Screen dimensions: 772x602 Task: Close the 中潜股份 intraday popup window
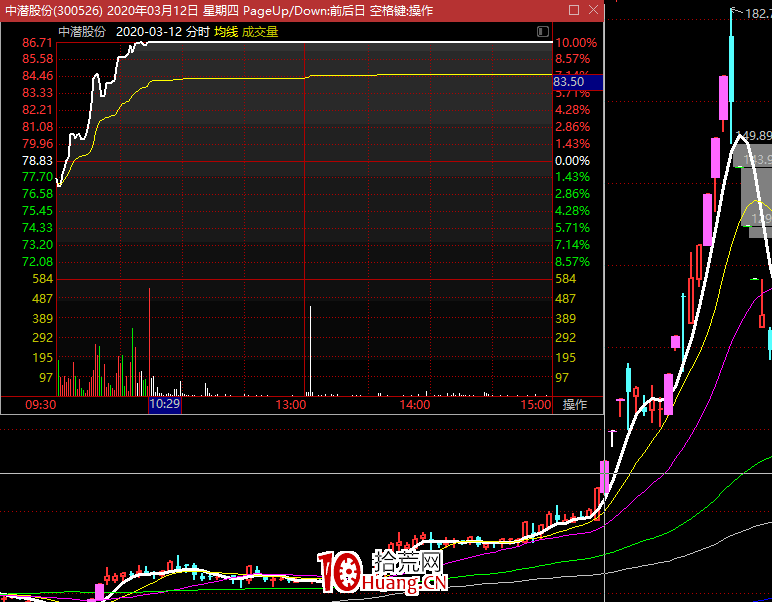[x=594, y=10]
